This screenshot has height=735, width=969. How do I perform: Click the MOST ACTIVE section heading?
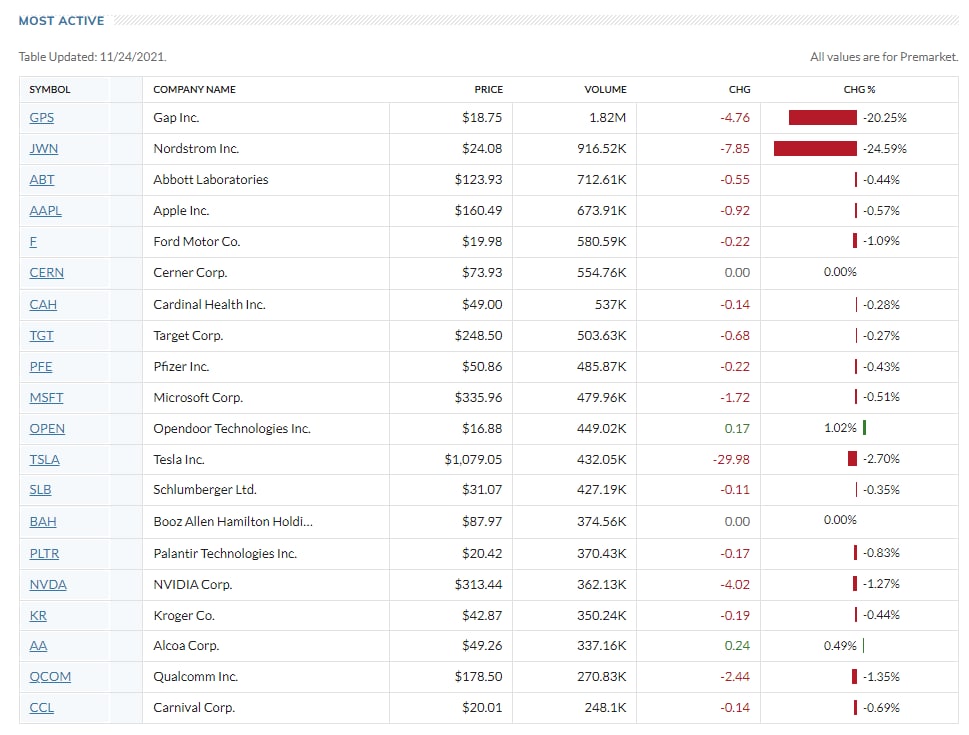tap(61, 21)
